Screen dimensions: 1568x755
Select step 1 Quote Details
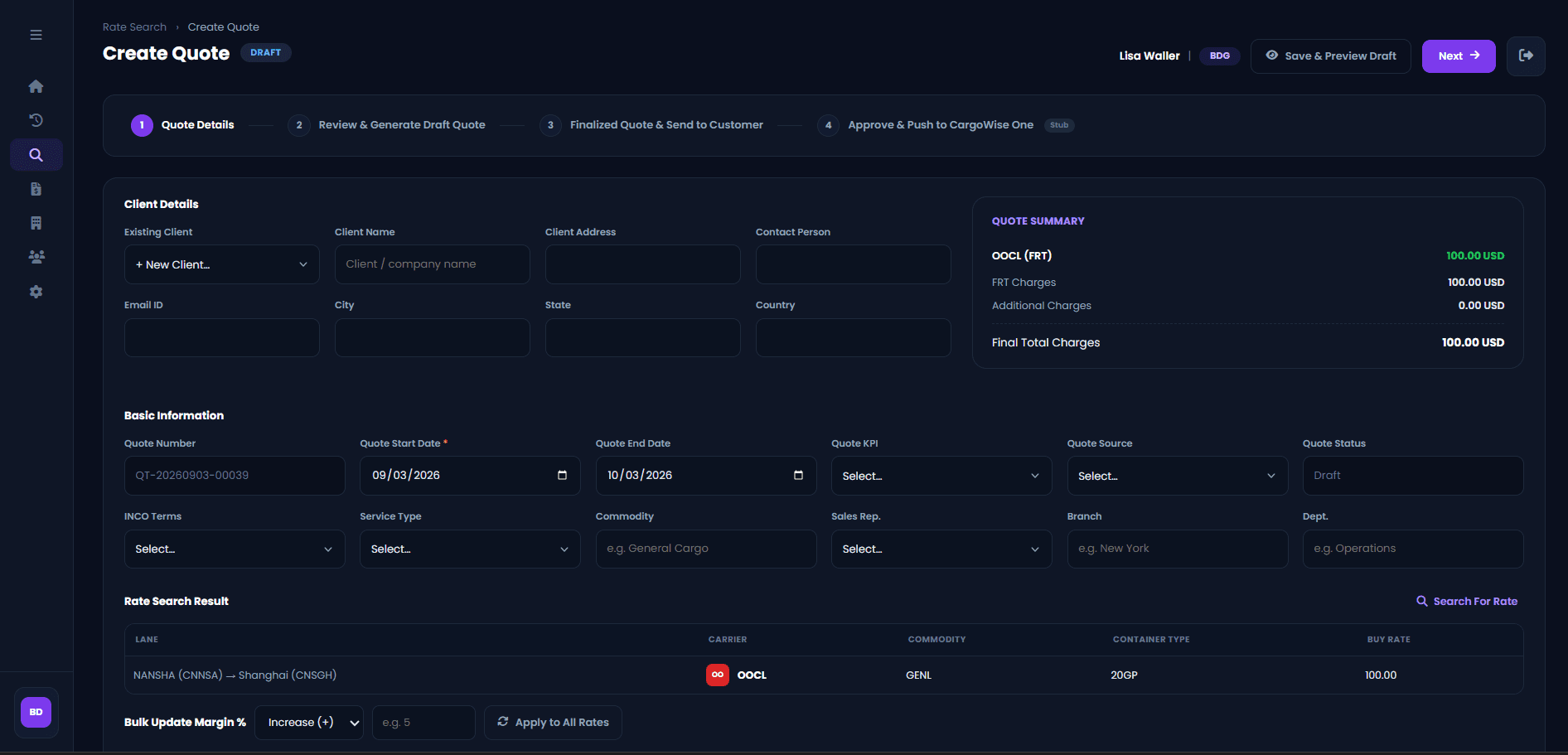pyautogui.click(x=182, y=125)
